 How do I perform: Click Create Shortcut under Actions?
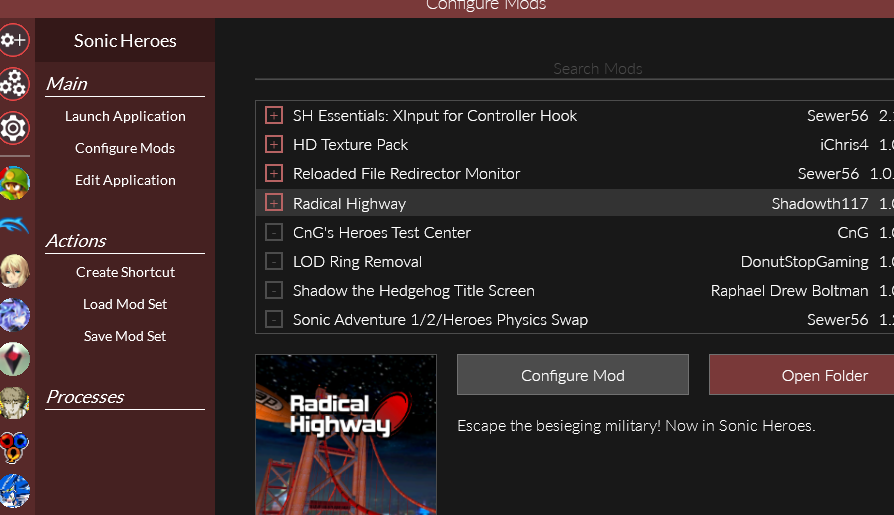[x=125, y=272]
